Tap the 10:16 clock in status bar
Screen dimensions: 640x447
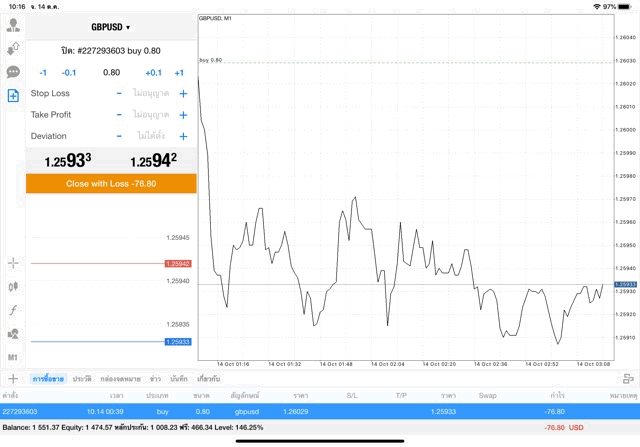(x=17, y=7)
